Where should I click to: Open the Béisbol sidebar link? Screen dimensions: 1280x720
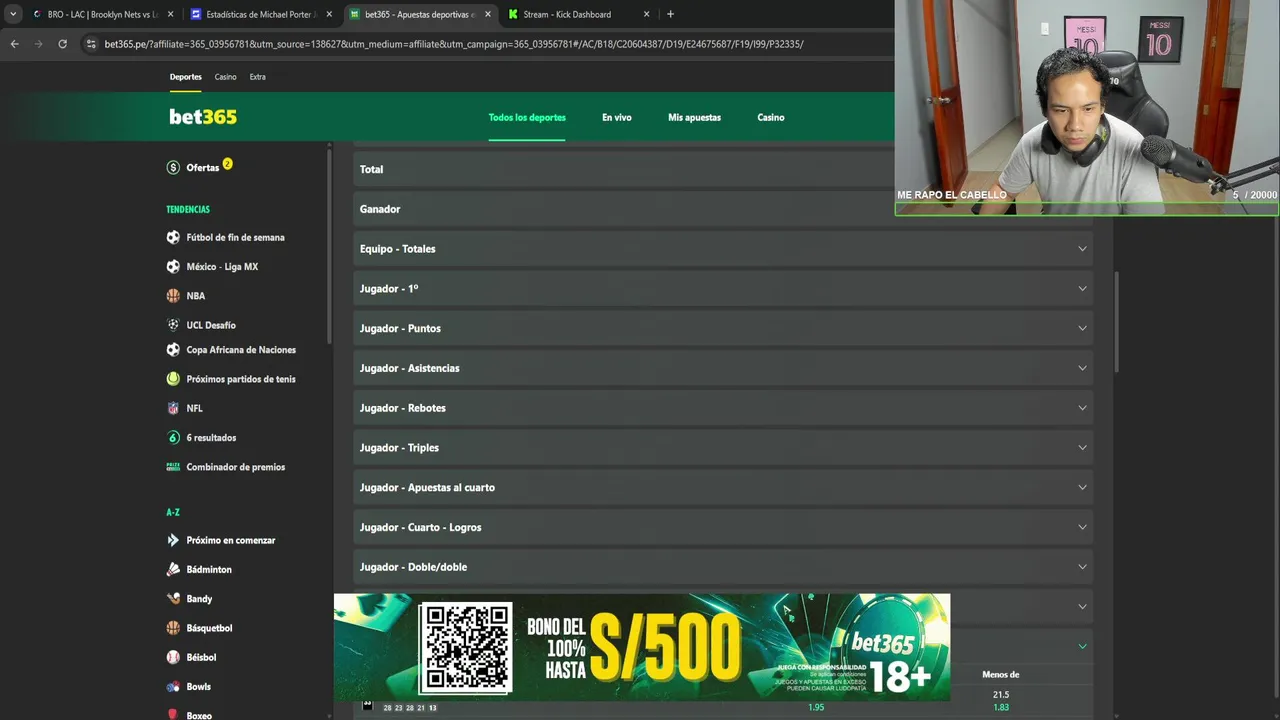201,657
